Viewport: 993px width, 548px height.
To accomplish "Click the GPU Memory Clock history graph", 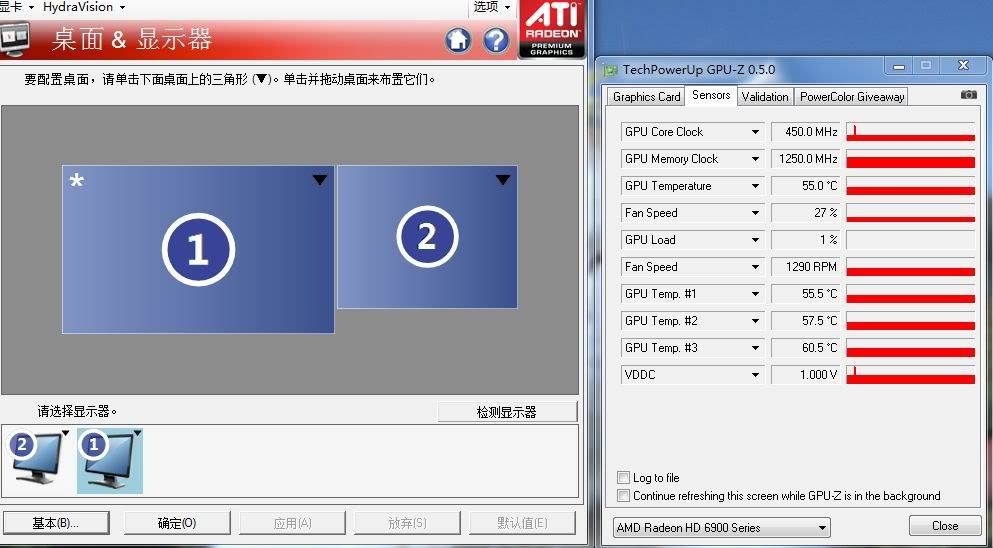I will (x=910, y=159).
